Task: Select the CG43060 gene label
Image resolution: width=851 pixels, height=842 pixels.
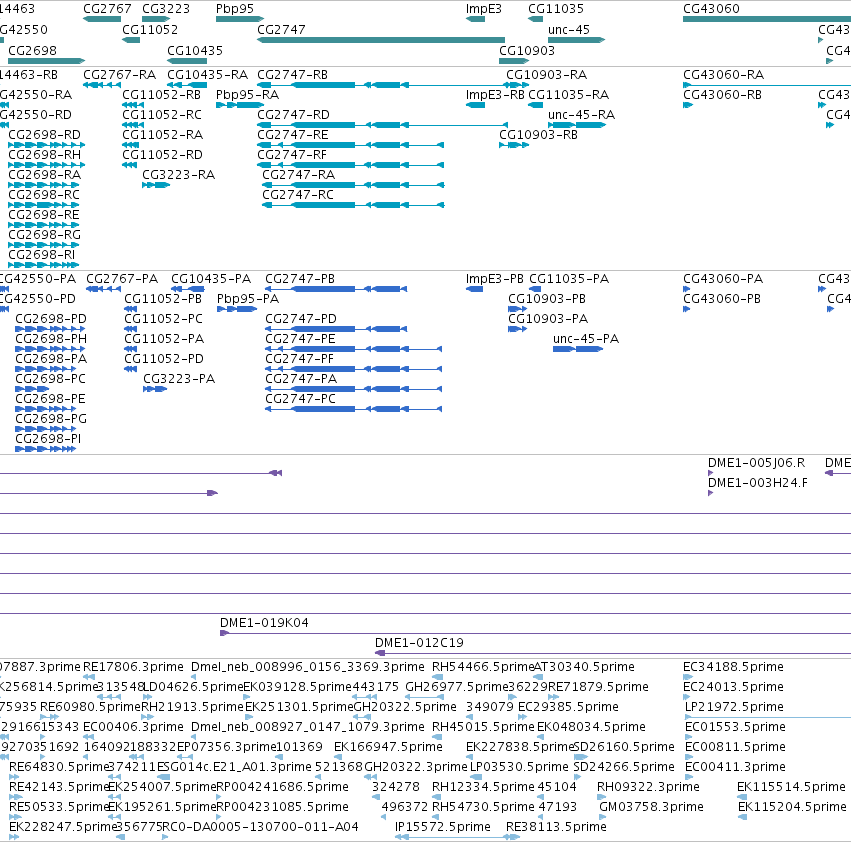Action: click(x=711, y=9)
